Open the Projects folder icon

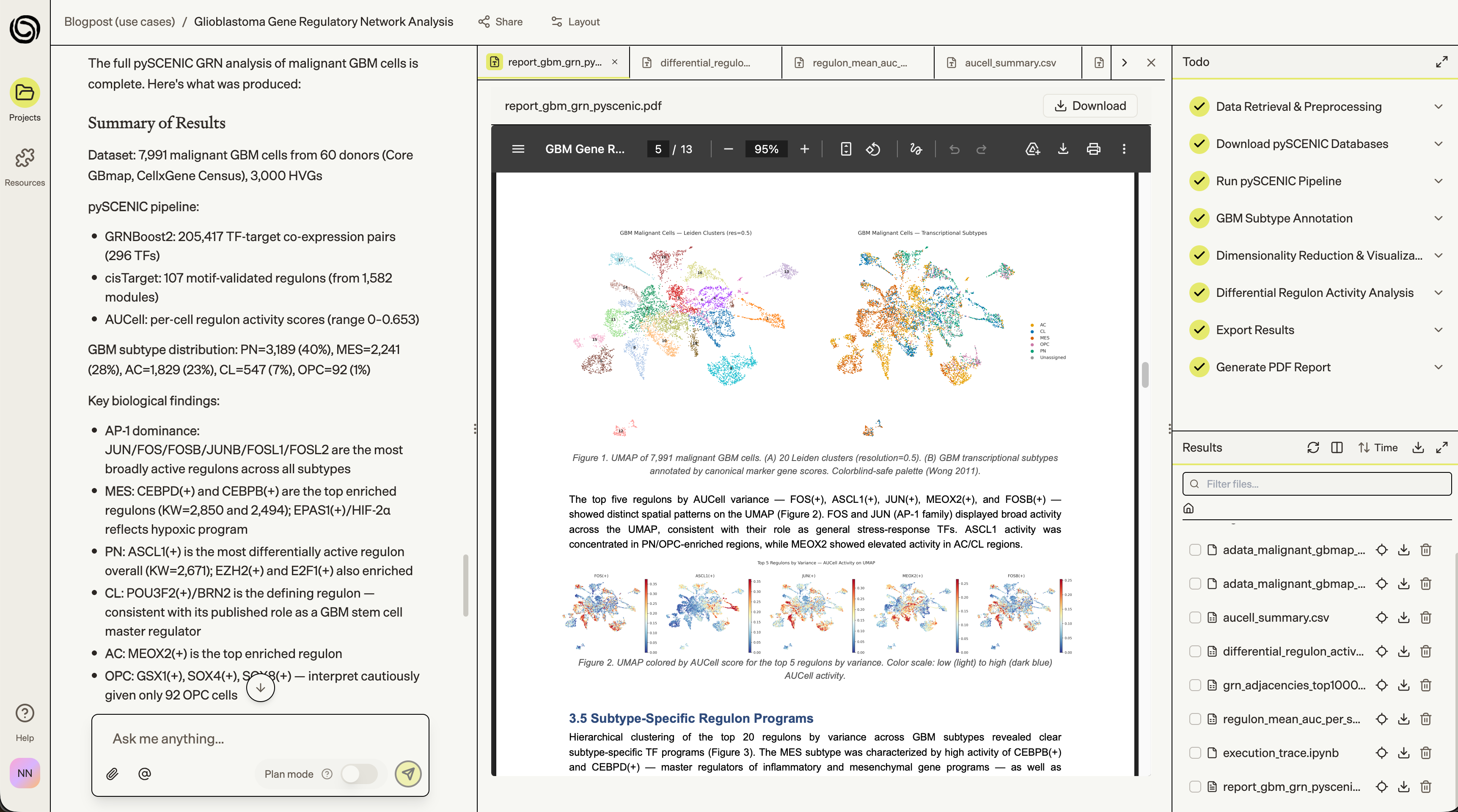[25, 92]
